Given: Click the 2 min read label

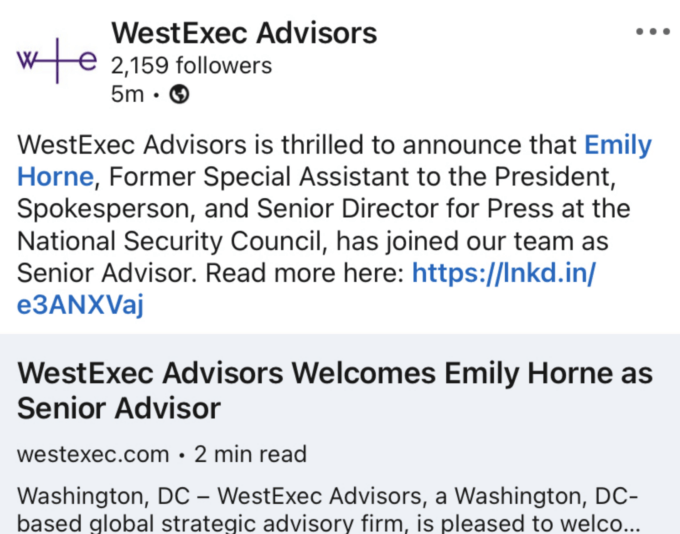Looking at the screenshot, I should coord(250,454).
